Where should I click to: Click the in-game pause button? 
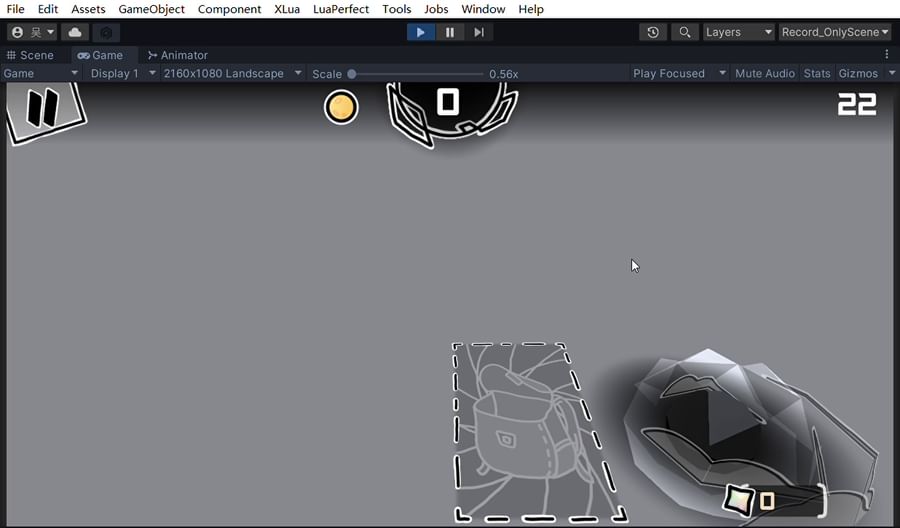(x=45, y=111)
